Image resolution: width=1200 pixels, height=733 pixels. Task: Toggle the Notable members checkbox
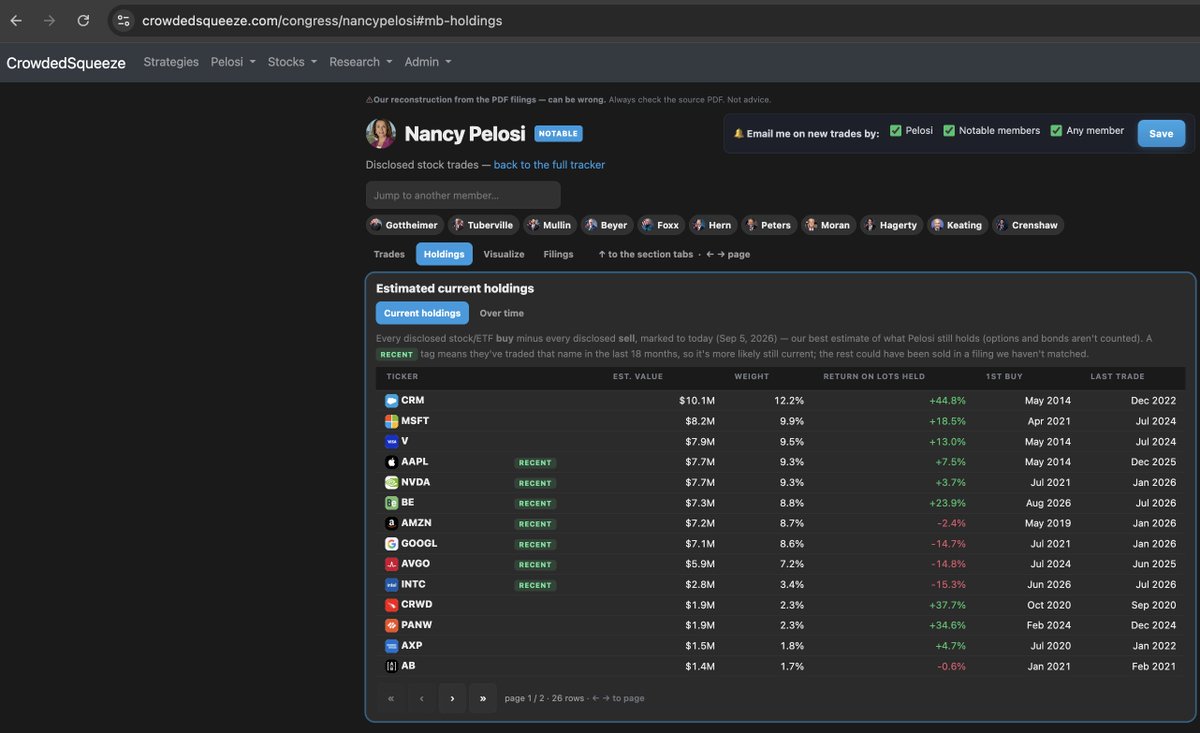(x=949, y=131)
